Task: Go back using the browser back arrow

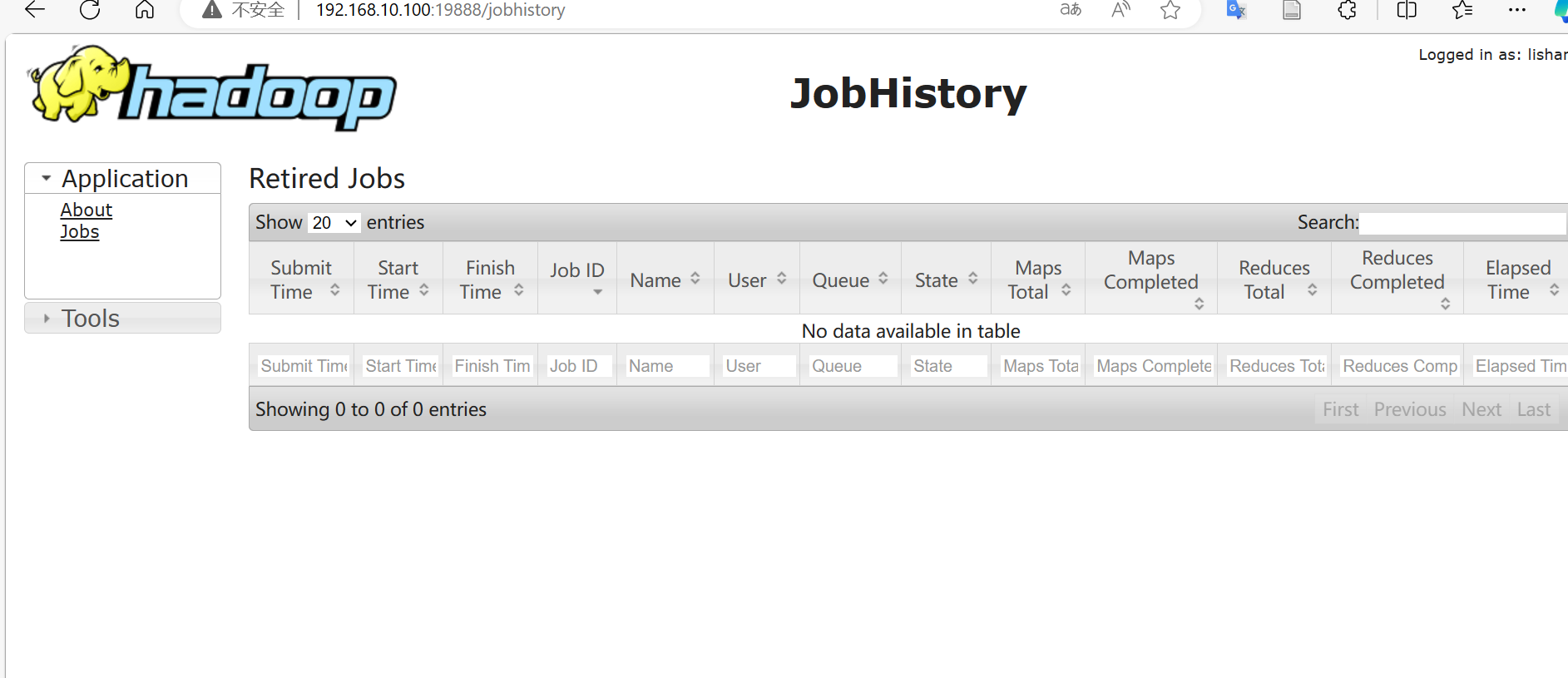Action: click(34, 10)
